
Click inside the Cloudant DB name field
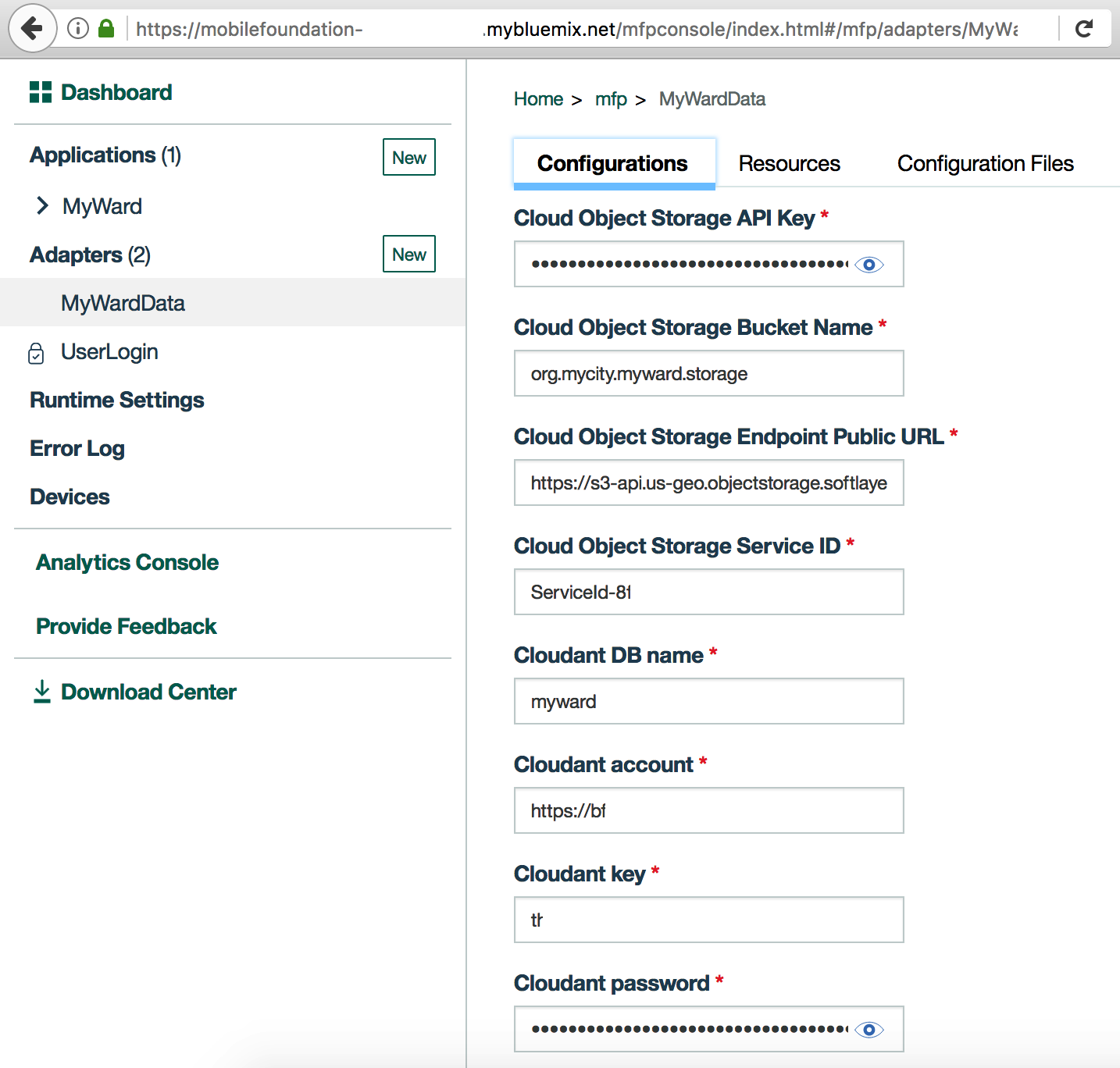(x=708, y=701)
